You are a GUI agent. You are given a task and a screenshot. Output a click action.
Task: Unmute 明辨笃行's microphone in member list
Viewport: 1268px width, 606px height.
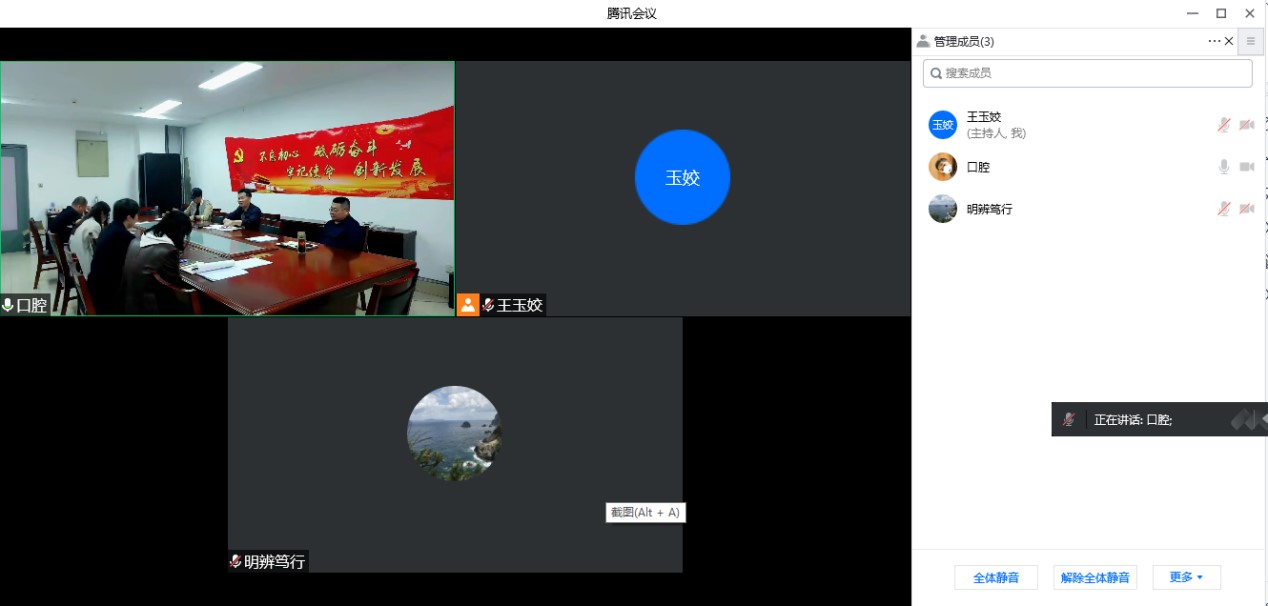[x=1223, y=209]
